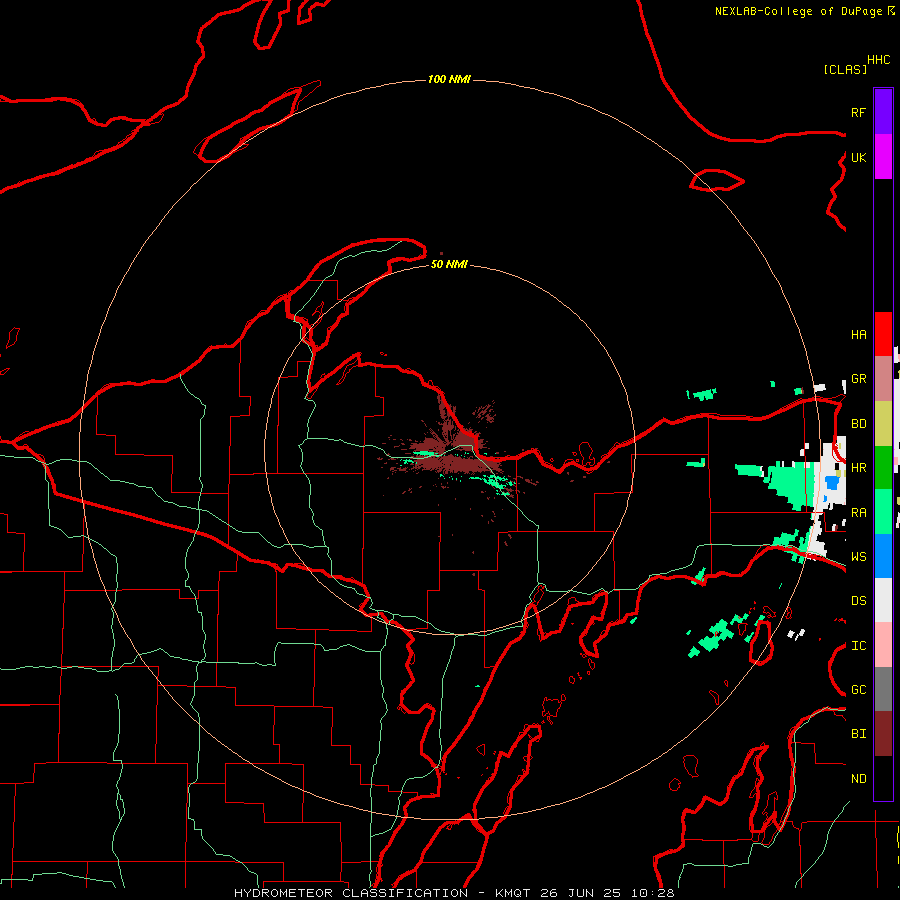Click the "[CLAS]" units label
The width and height of the screenshot is (900, 900).
click(845, 69)
